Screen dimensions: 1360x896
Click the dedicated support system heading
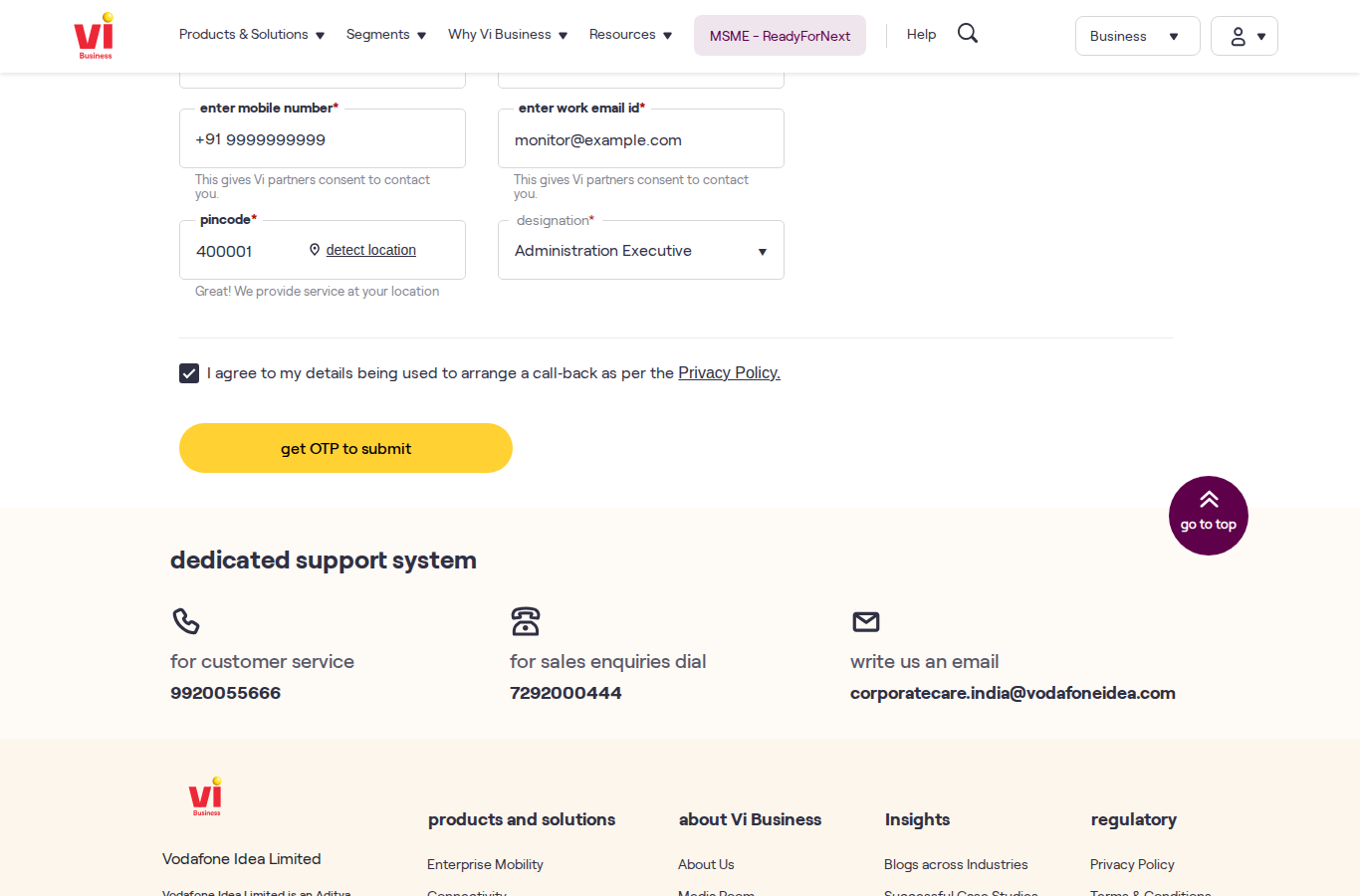[x=324, y=560]
